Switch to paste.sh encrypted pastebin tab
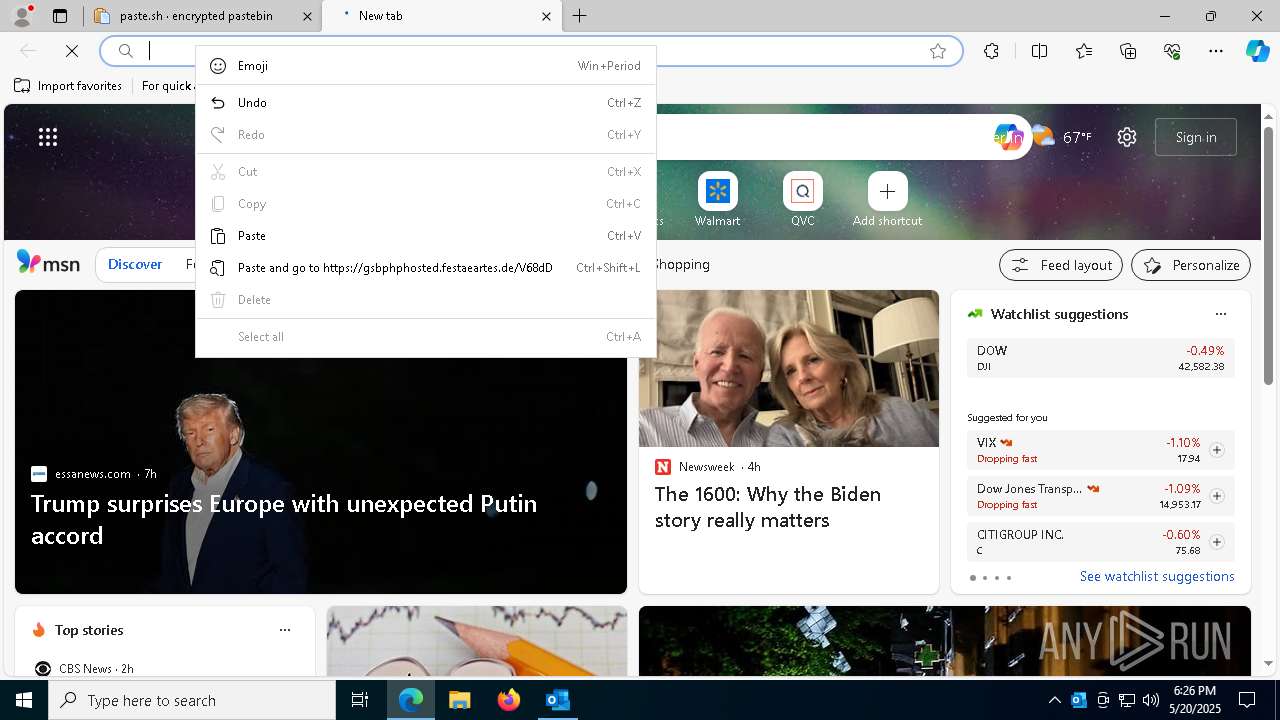 [x=195, y=16]
